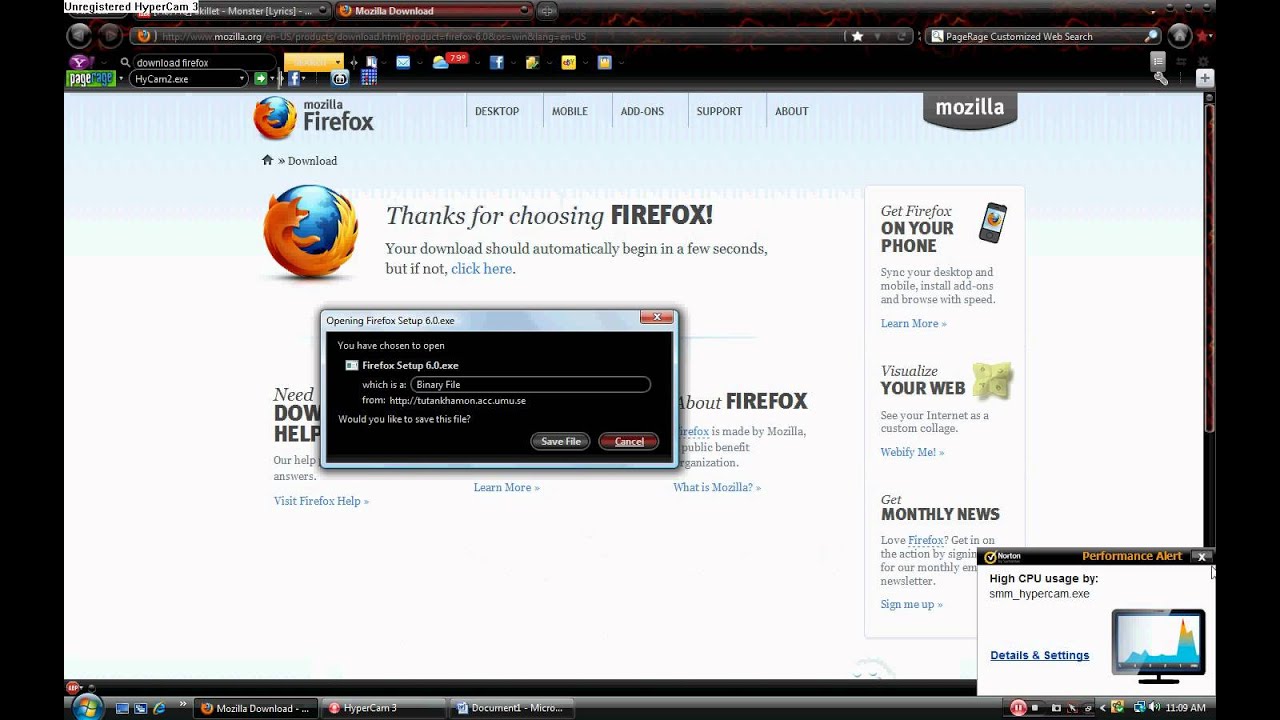Open the MOBILE navigation menu

coord(570,111)
